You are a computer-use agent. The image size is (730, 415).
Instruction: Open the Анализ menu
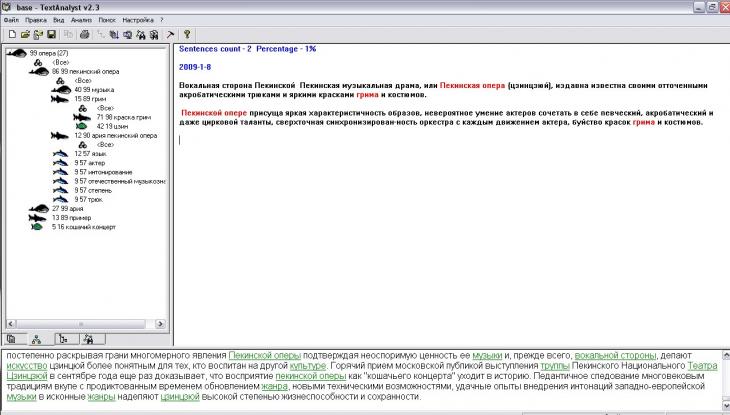pyautogui.click(x=81, y=20)
